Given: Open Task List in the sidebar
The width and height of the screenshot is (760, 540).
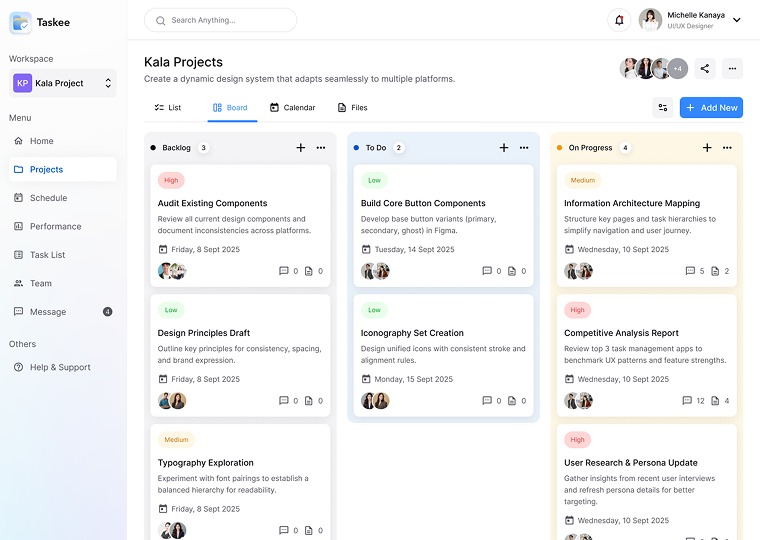Looking at the screenshot, I should click(63, 255).
